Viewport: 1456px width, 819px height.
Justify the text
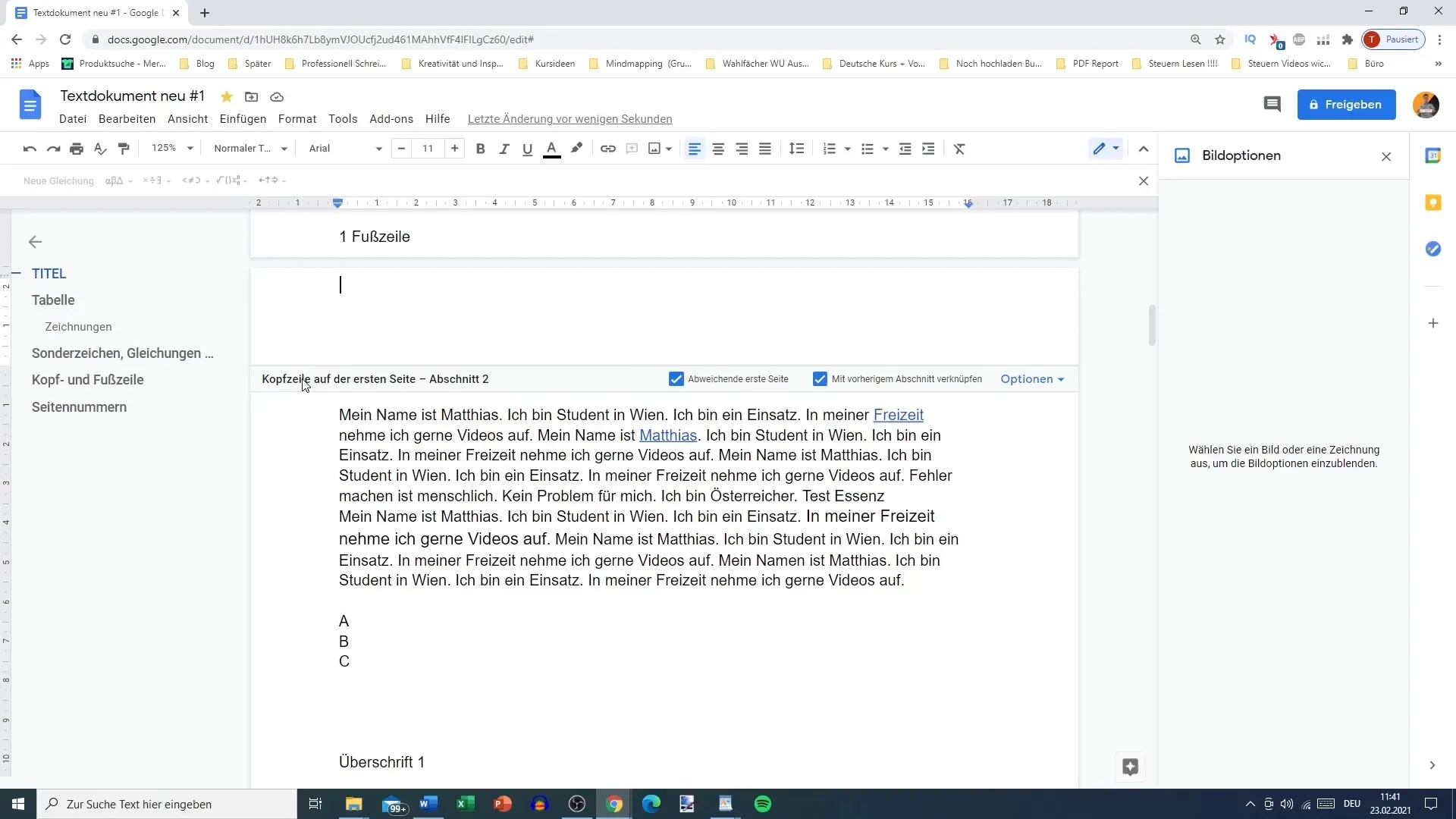click(x=765, y=149)
